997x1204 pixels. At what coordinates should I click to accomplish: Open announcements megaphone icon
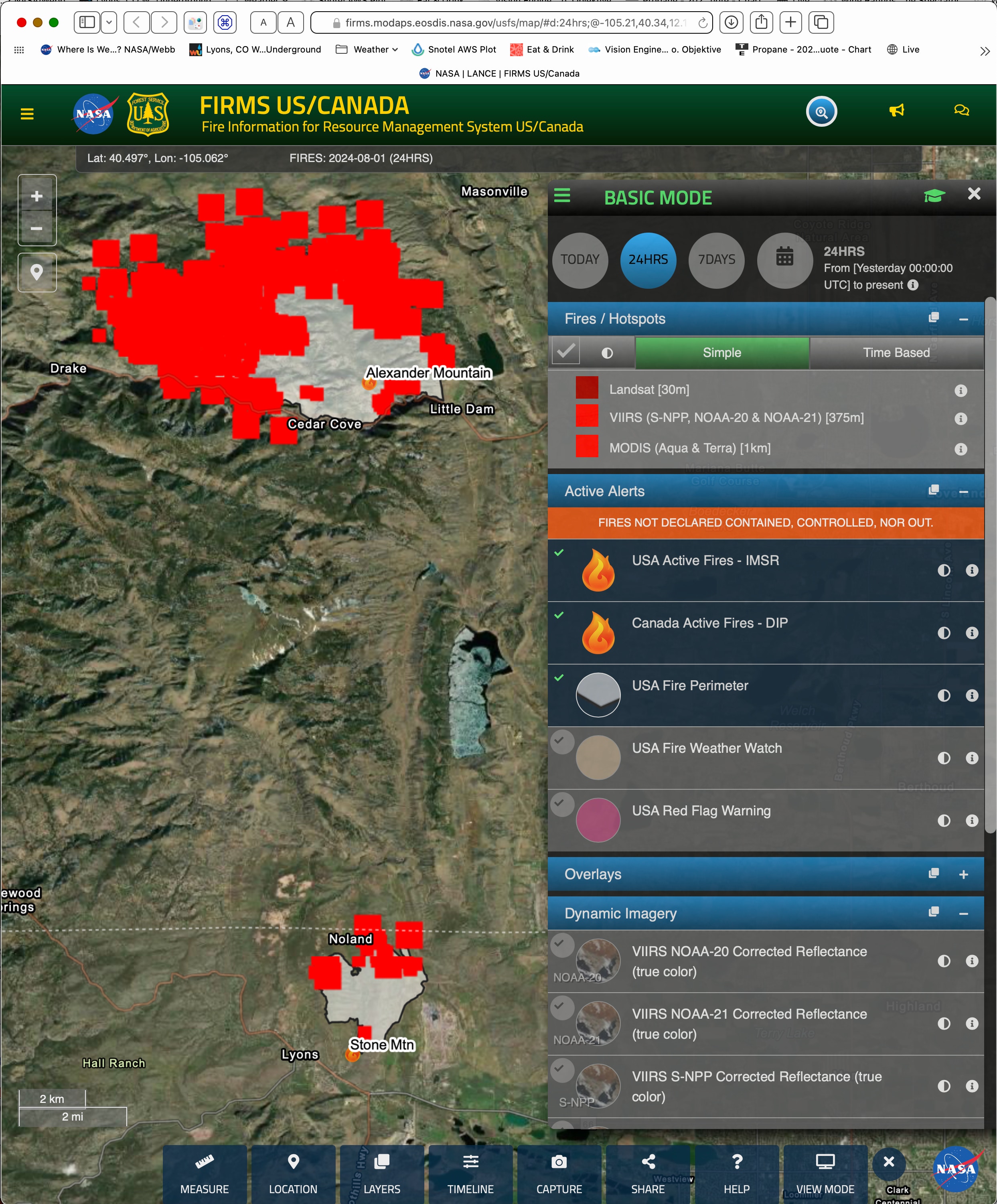tap(897, 110)
